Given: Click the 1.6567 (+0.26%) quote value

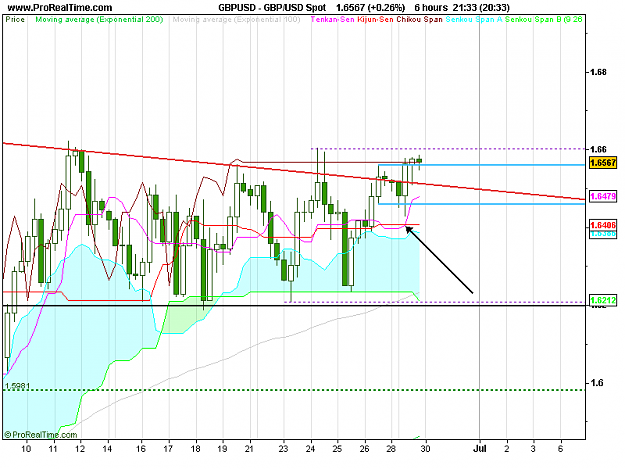Looking at the screenshot, I should (370, 8).
